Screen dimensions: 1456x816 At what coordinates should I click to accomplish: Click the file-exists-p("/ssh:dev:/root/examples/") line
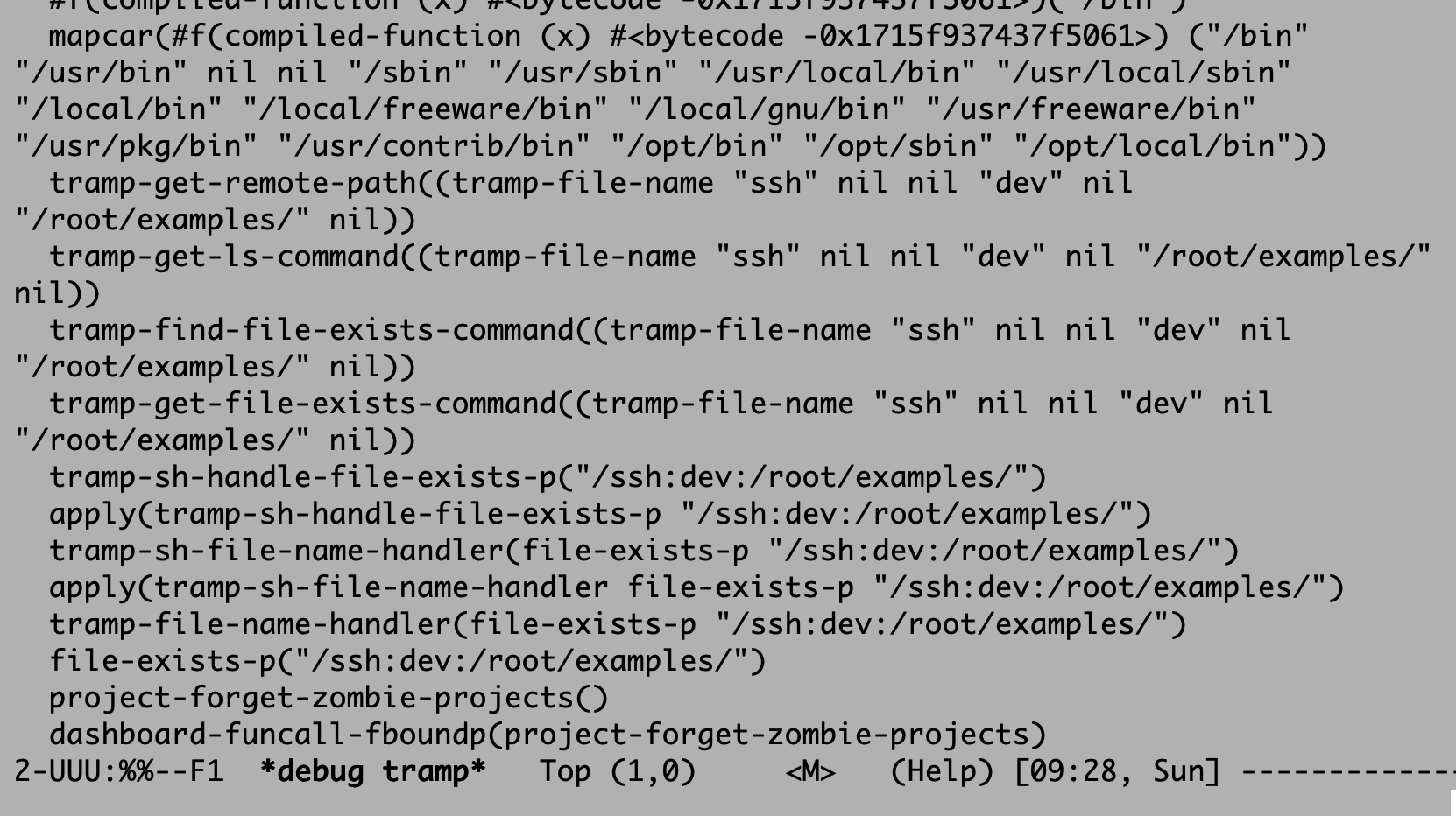point(407,661)
